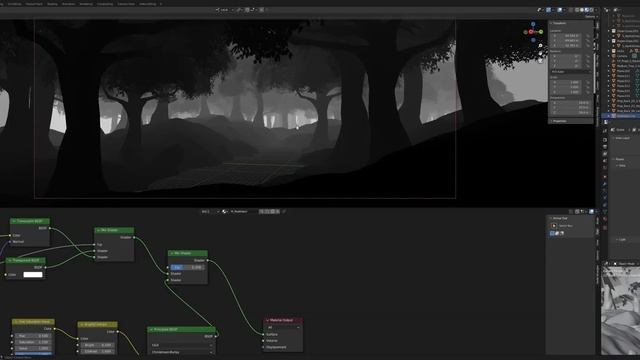Image resolution: width=640 pixels, height=360 pixels.
Task: Switch viewport to solid shading mode
Action: [x=582, y=10]
